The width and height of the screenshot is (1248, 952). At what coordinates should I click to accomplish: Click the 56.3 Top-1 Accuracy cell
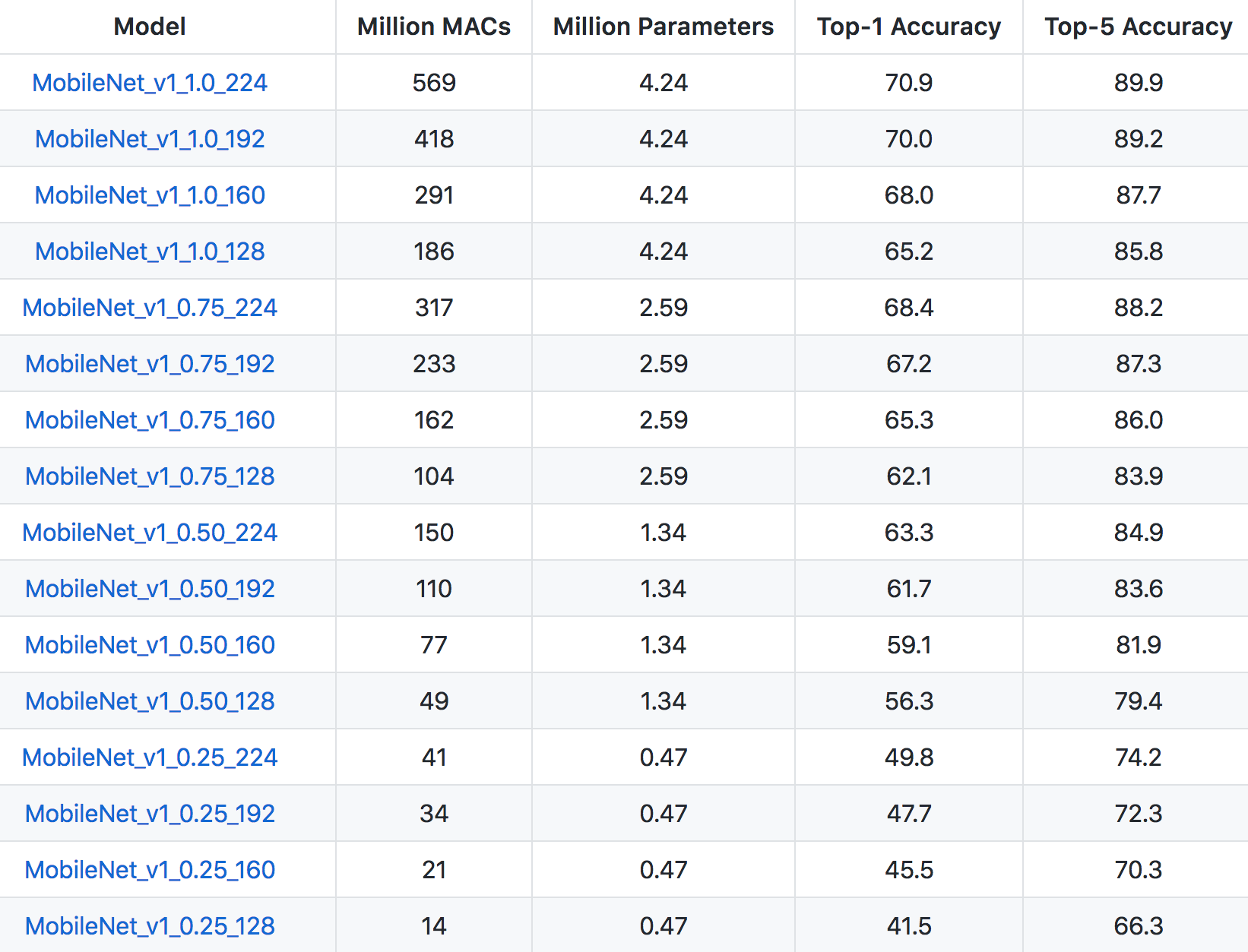[909, 701]
